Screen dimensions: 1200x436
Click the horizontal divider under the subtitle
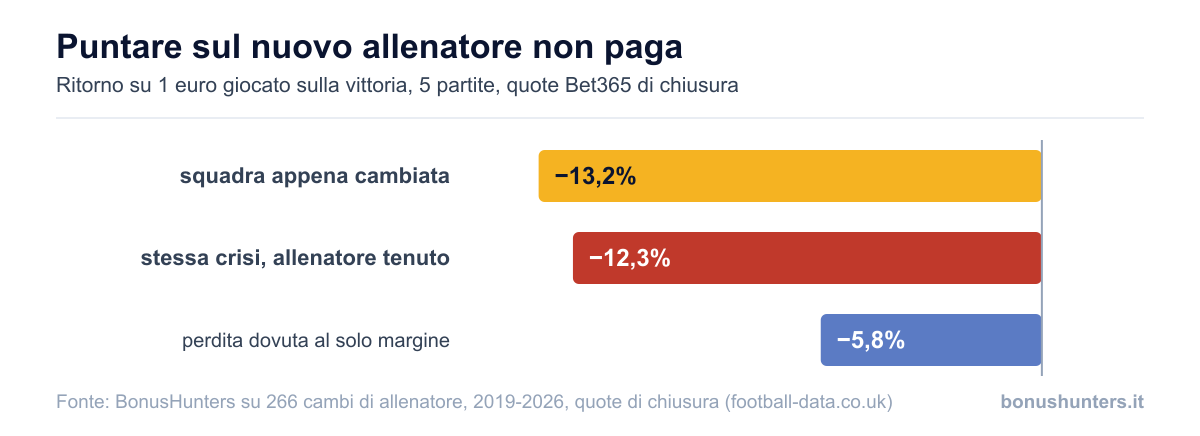600,118
